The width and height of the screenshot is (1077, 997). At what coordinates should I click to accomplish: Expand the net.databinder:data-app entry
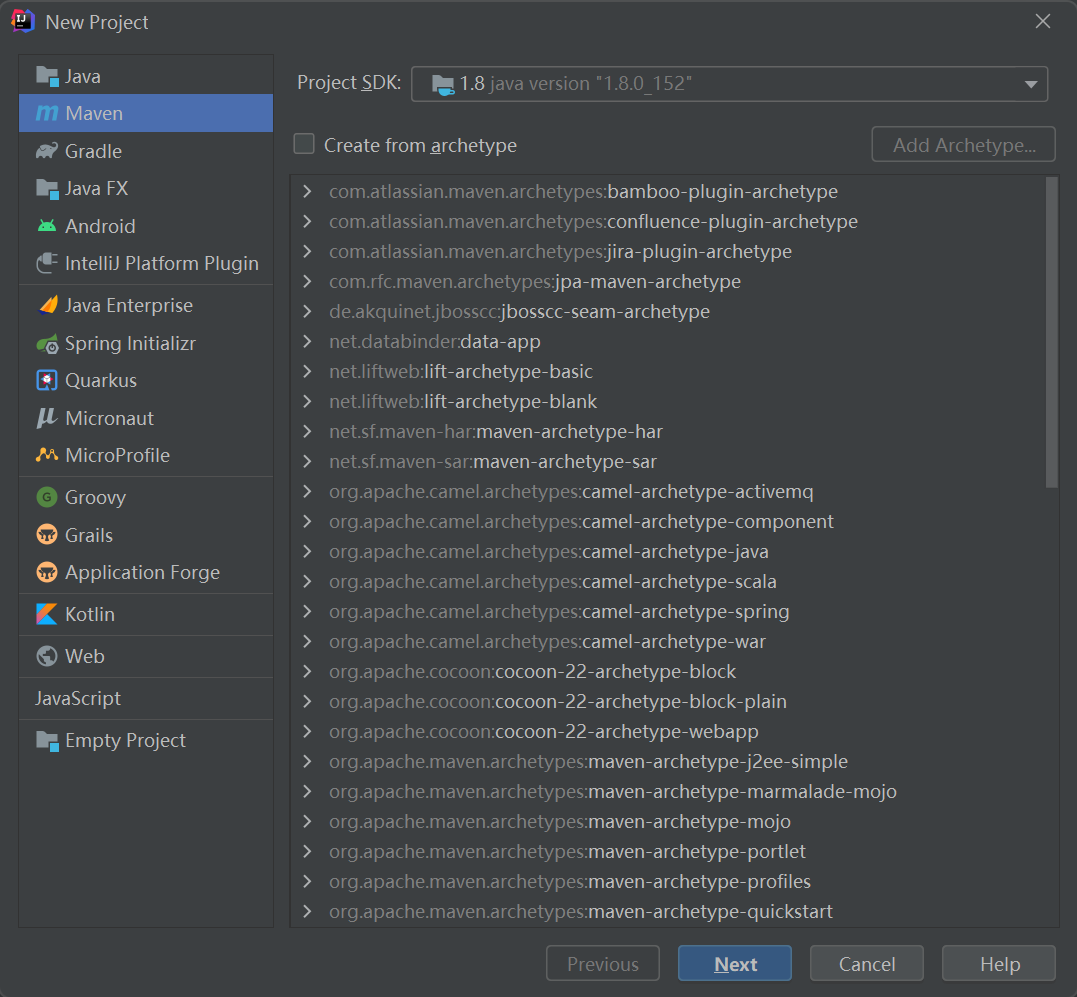point(307,341)
